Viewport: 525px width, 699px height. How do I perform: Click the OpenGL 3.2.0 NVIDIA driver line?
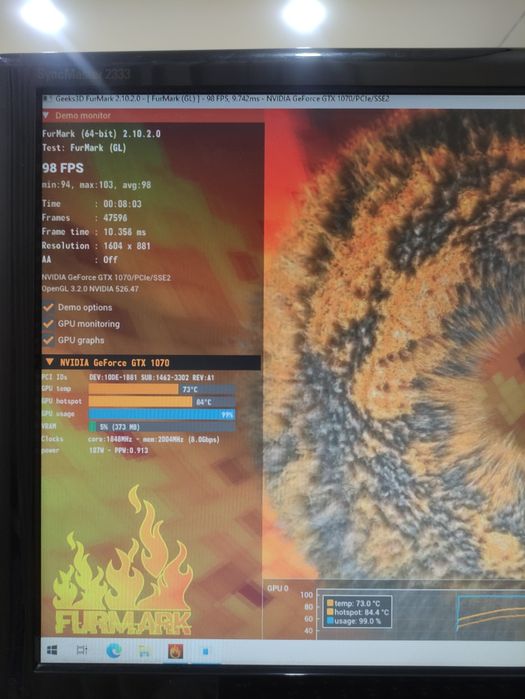[x=90, y=288]
